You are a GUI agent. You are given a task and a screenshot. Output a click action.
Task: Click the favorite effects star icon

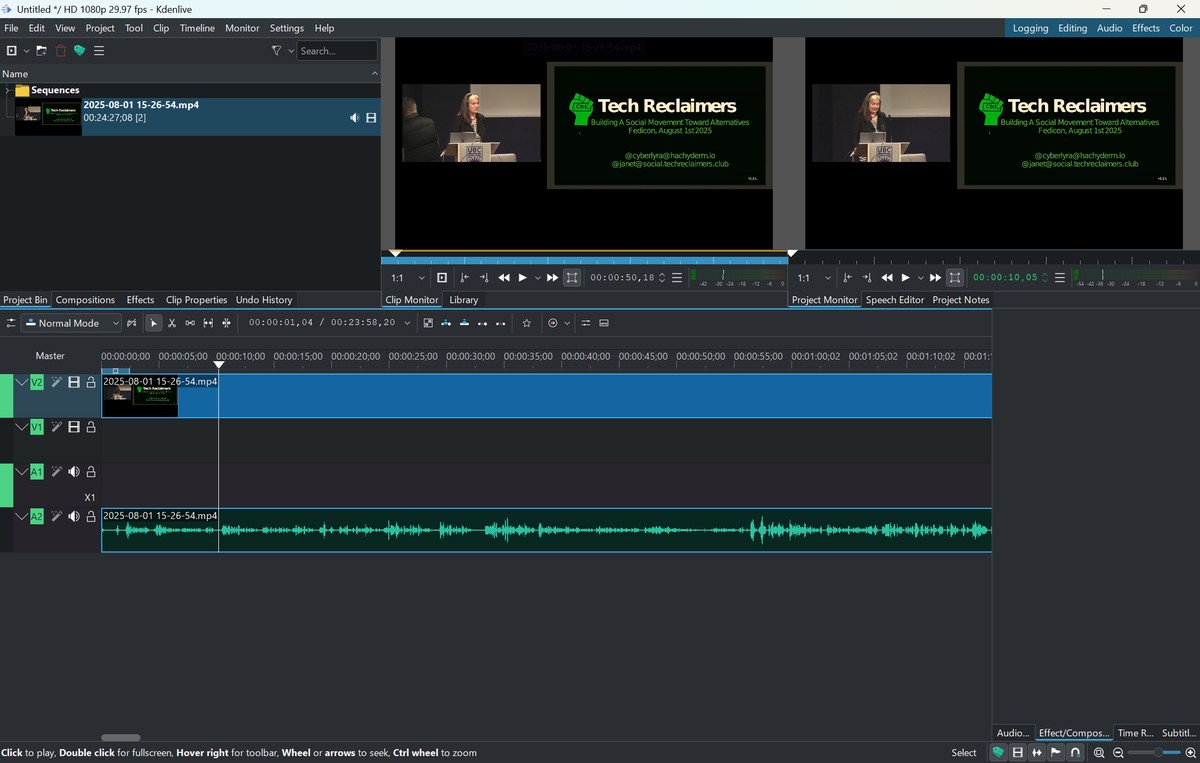(x=527, y=323)
